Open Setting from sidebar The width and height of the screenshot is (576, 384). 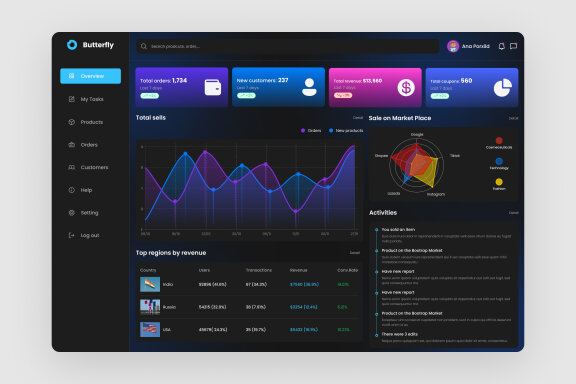click(x=90, y=213)
